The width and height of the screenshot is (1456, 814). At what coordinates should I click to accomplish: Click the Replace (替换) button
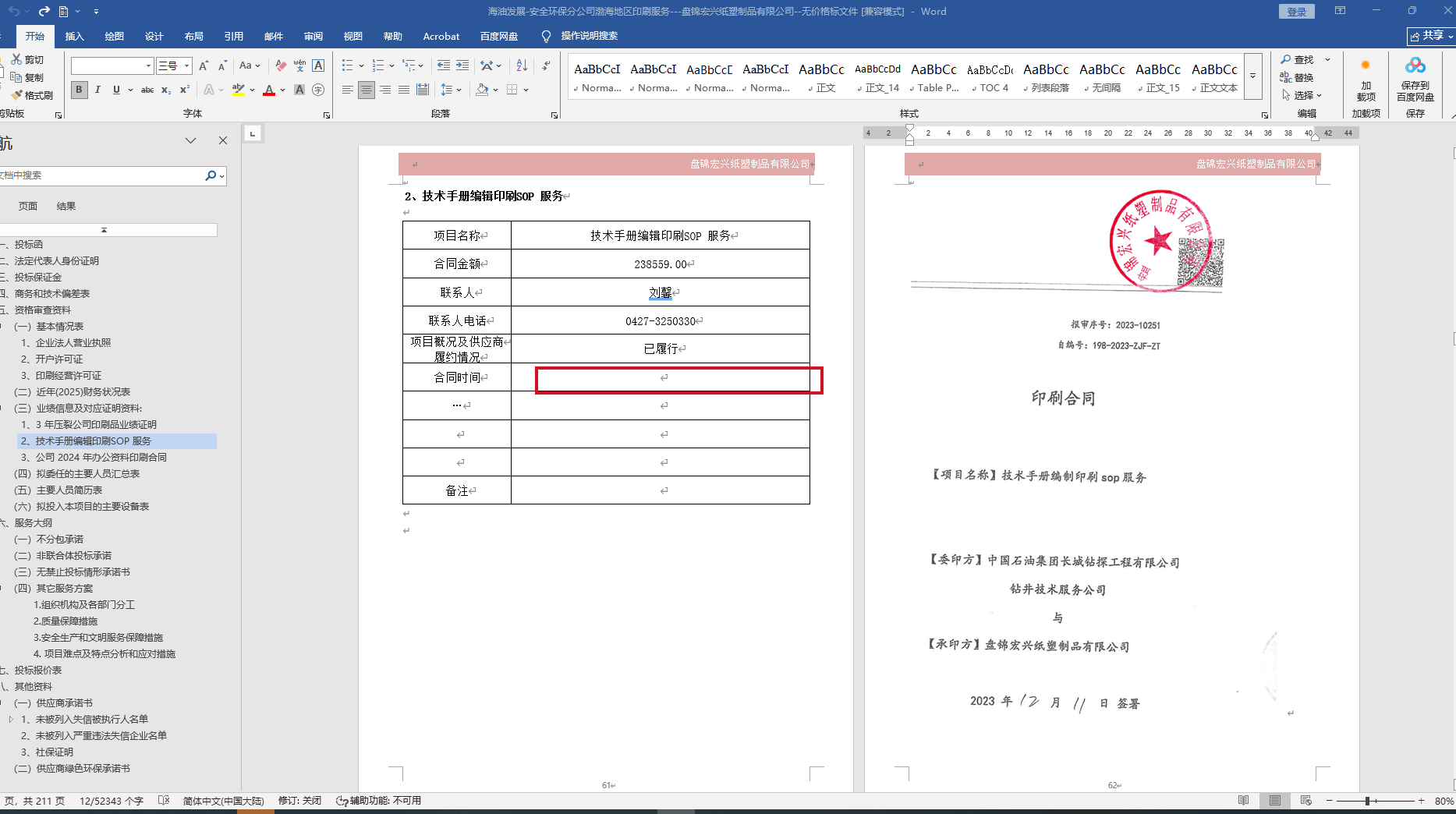point(1297,77)
